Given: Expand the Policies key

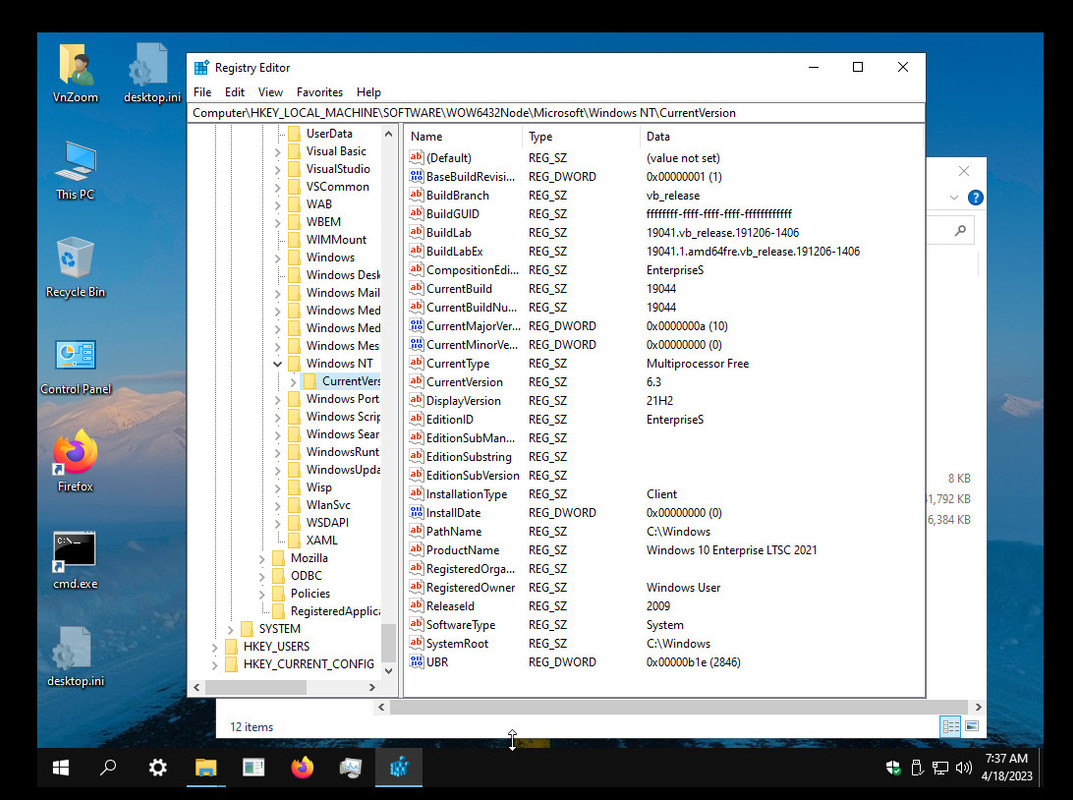Looking at the screenshot, I should pos(261,594).
